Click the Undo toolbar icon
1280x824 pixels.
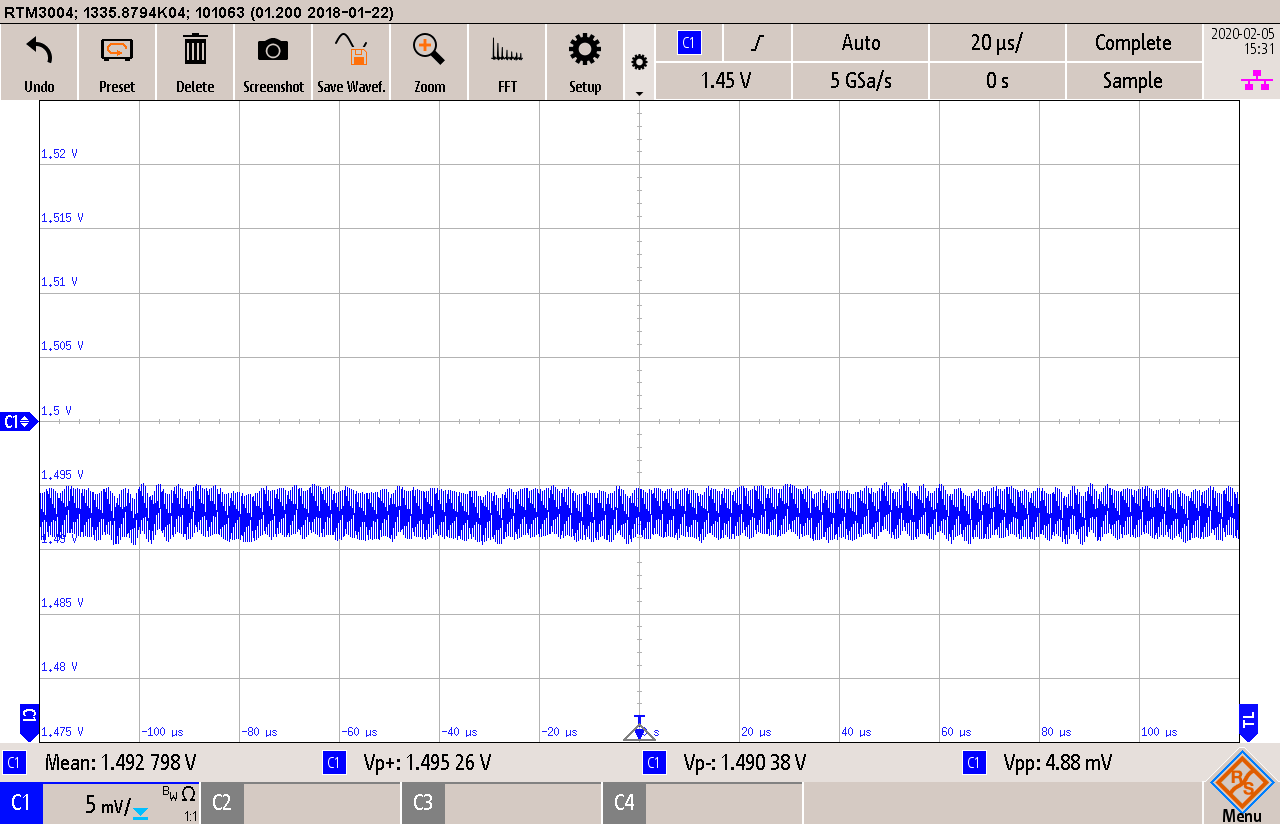(x=39, y=62)
